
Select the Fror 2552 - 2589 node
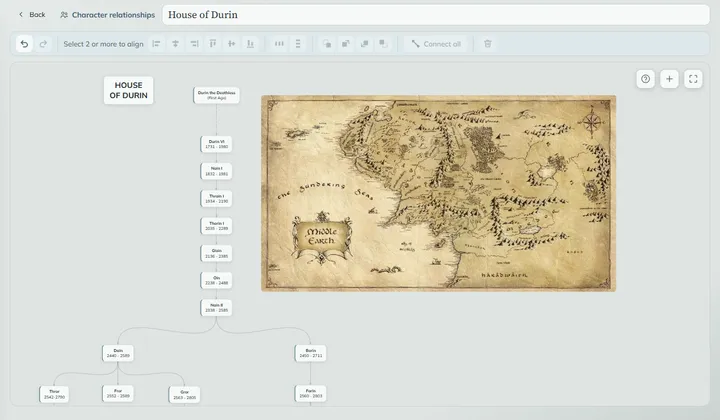(x=118, y=393)
